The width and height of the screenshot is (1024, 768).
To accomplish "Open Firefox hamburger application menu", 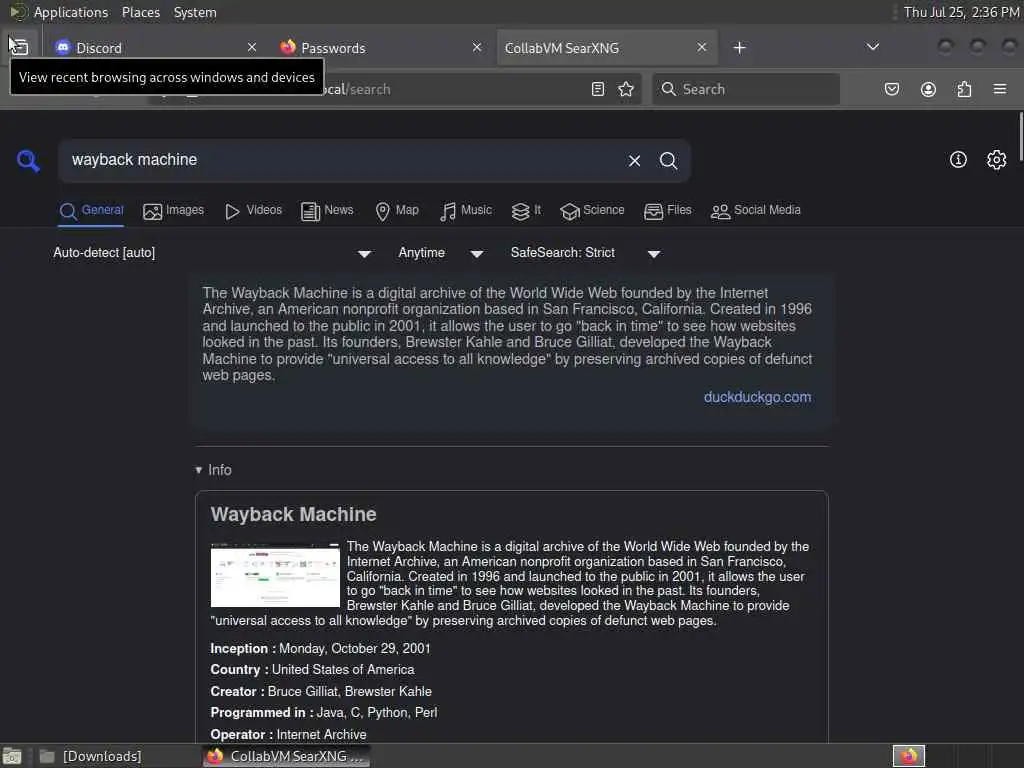I will click(x=1000, y=89).
